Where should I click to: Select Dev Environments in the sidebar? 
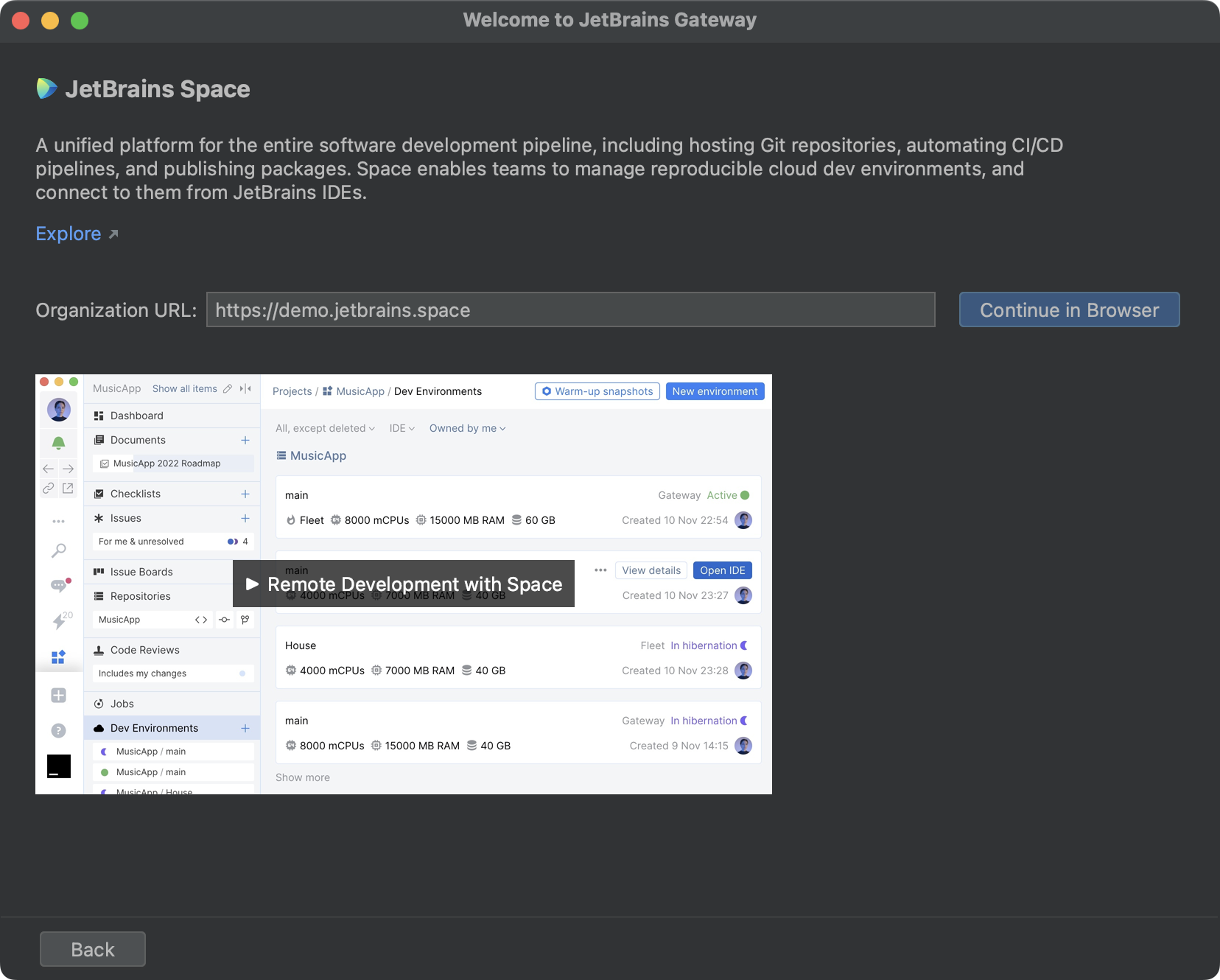(154, 728)
